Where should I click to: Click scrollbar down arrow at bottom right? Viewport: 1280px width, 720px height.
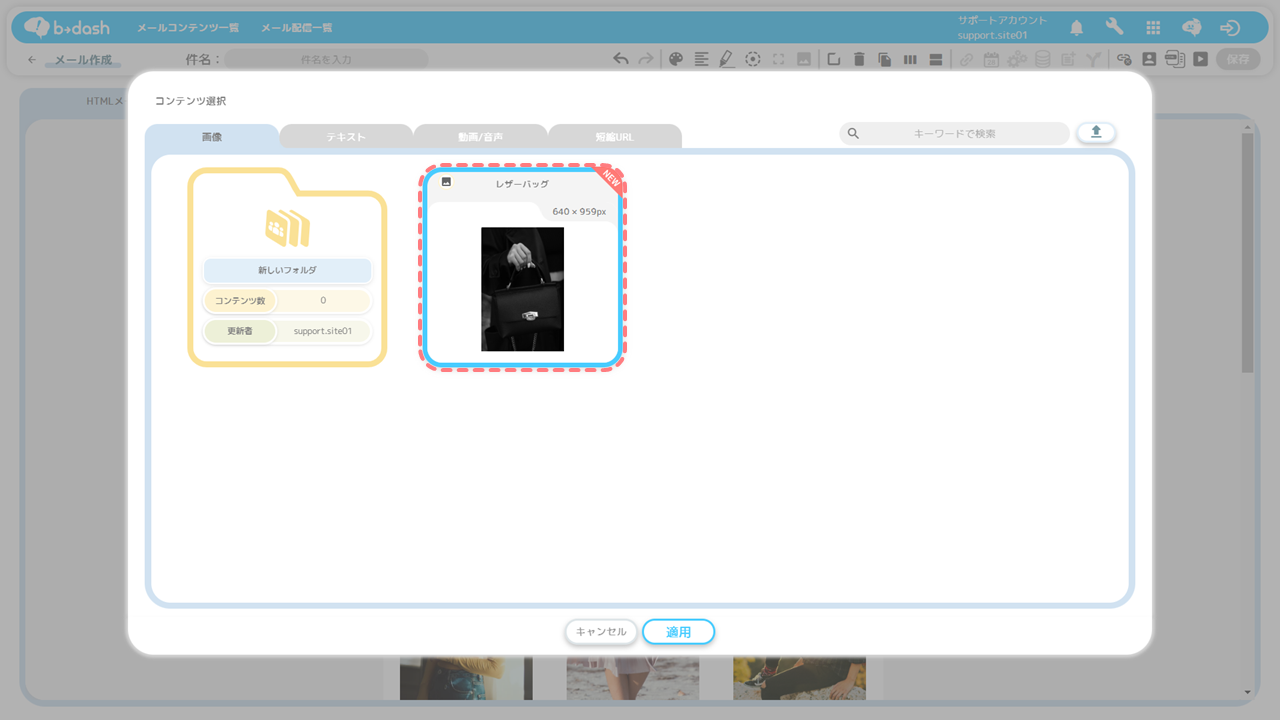1247,692
